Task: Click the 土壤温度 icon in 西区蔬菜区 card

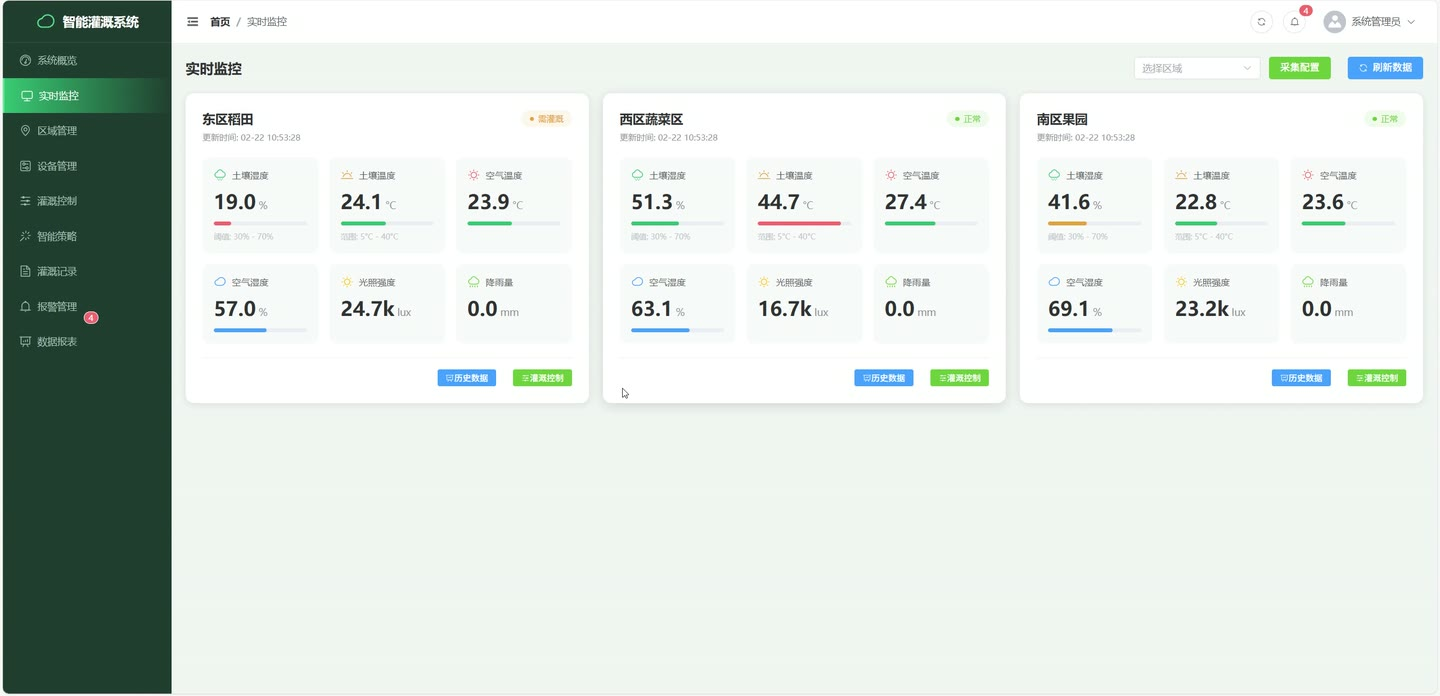Action: (764, 175)
